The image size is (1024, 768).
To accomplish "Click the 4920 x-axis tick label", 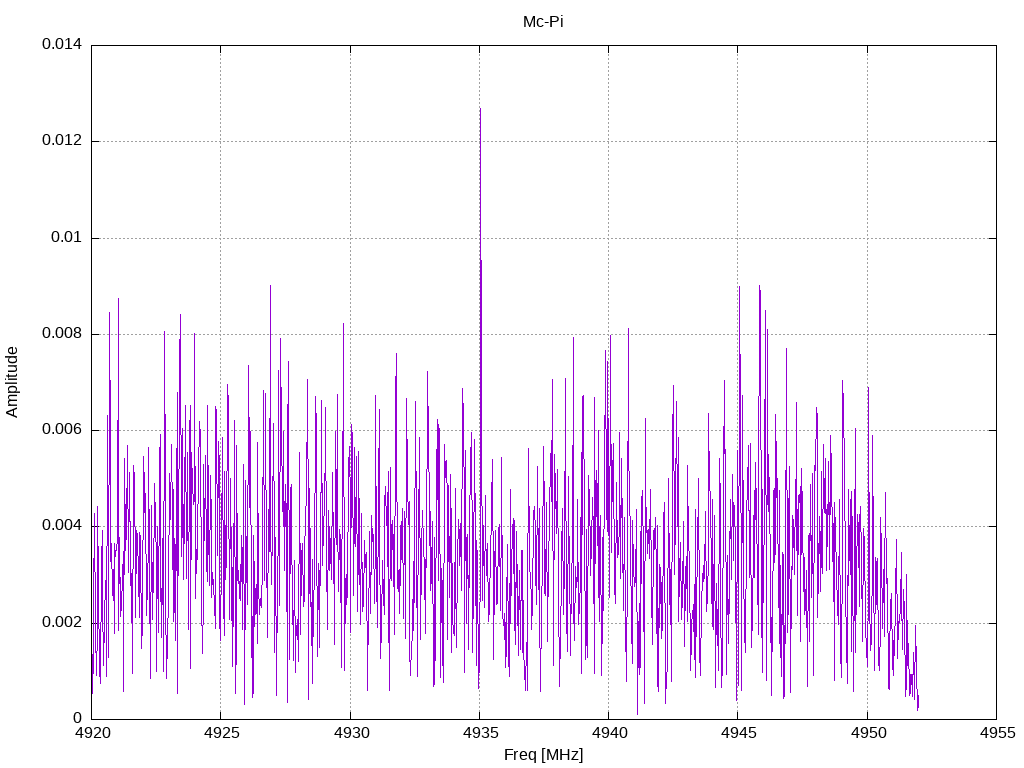I will tap(92, 733).
